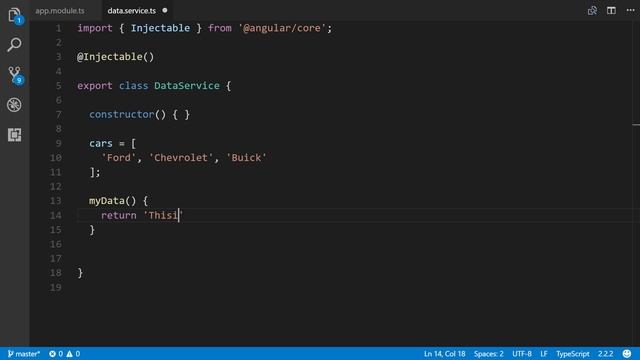This screenshot has width=640, height=360.
Task: Click the TypeScript version 2.2.2
Action: [605, 354]
